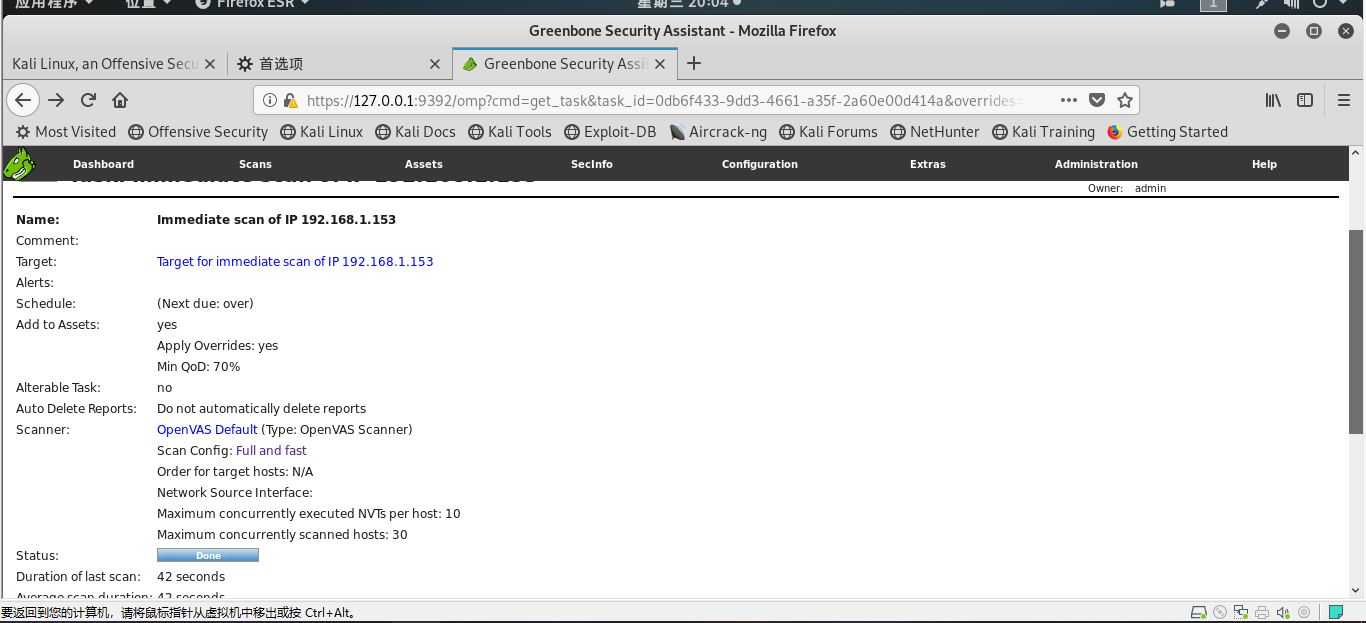Open the Kali Tools bookmark

pos(510,132)
